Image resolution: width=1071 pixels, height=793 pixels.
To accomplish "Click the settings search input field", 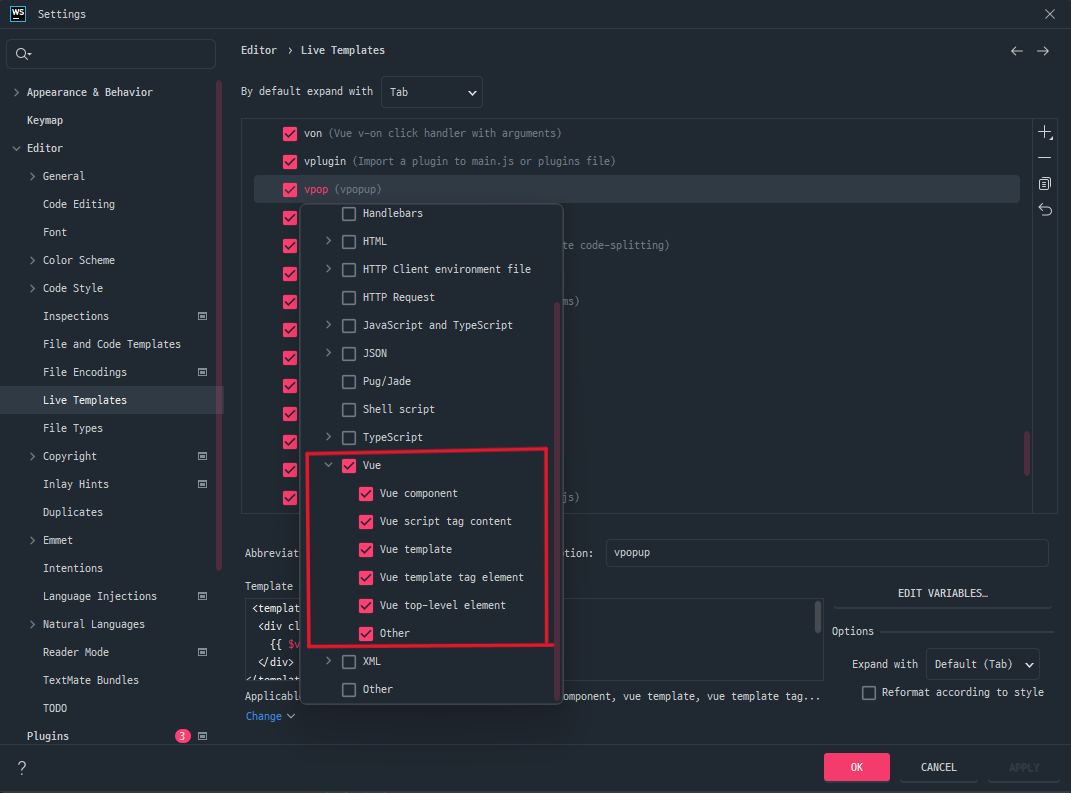I will 111,54.
